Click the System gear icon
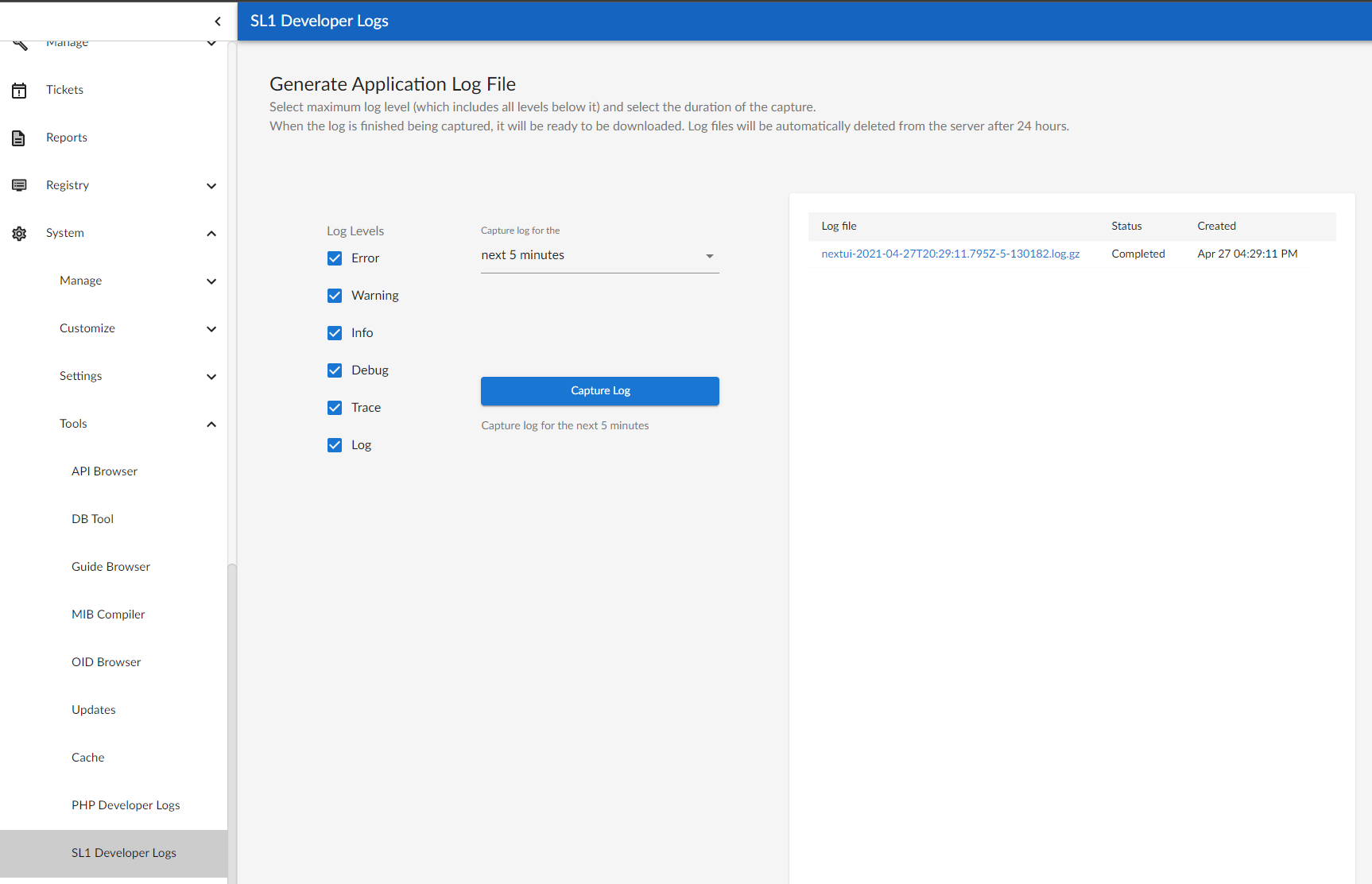1372x884 pixels. (x=19, y=234)
